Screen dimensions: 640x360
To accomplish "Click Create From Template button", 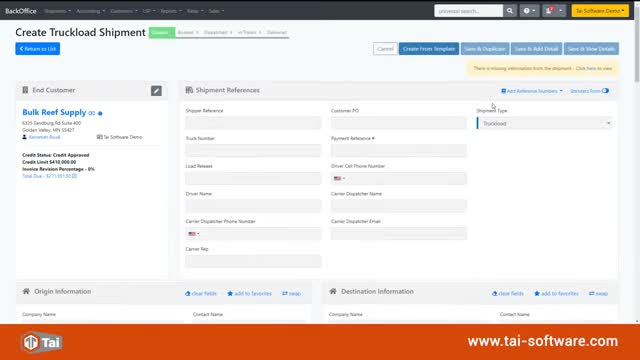I will (429, 49).
